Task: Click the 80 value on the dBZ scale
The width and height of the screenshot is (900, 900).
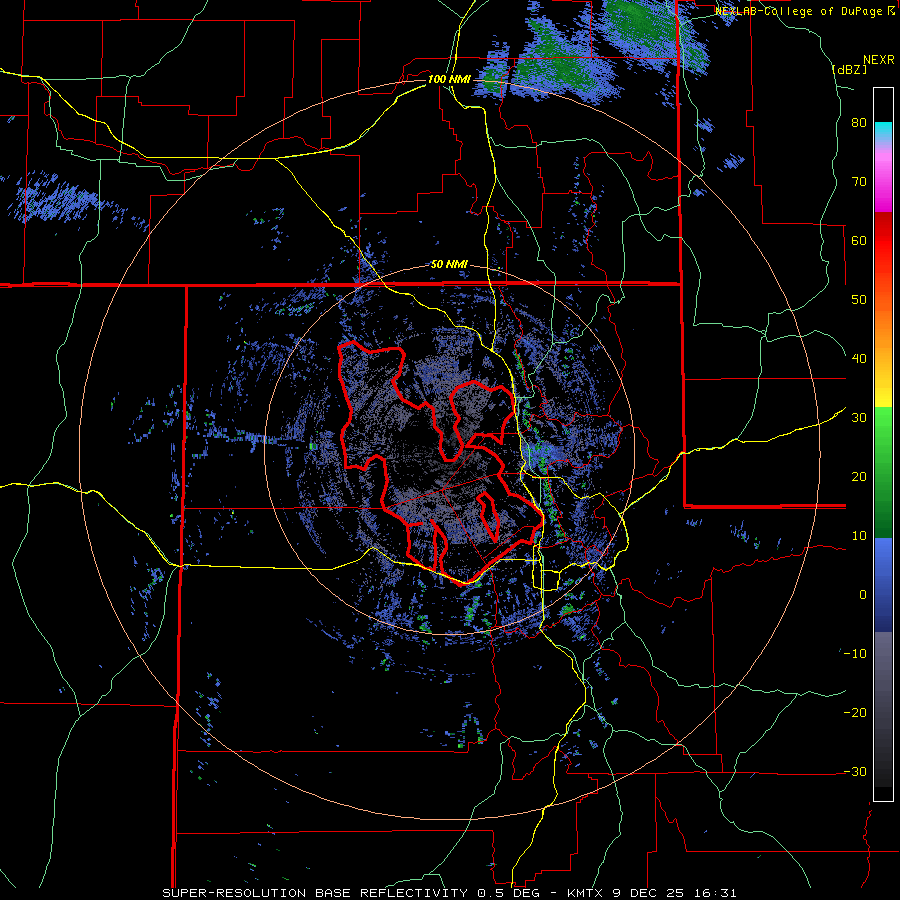Action: pyautogui.click(x=859, y=123)
